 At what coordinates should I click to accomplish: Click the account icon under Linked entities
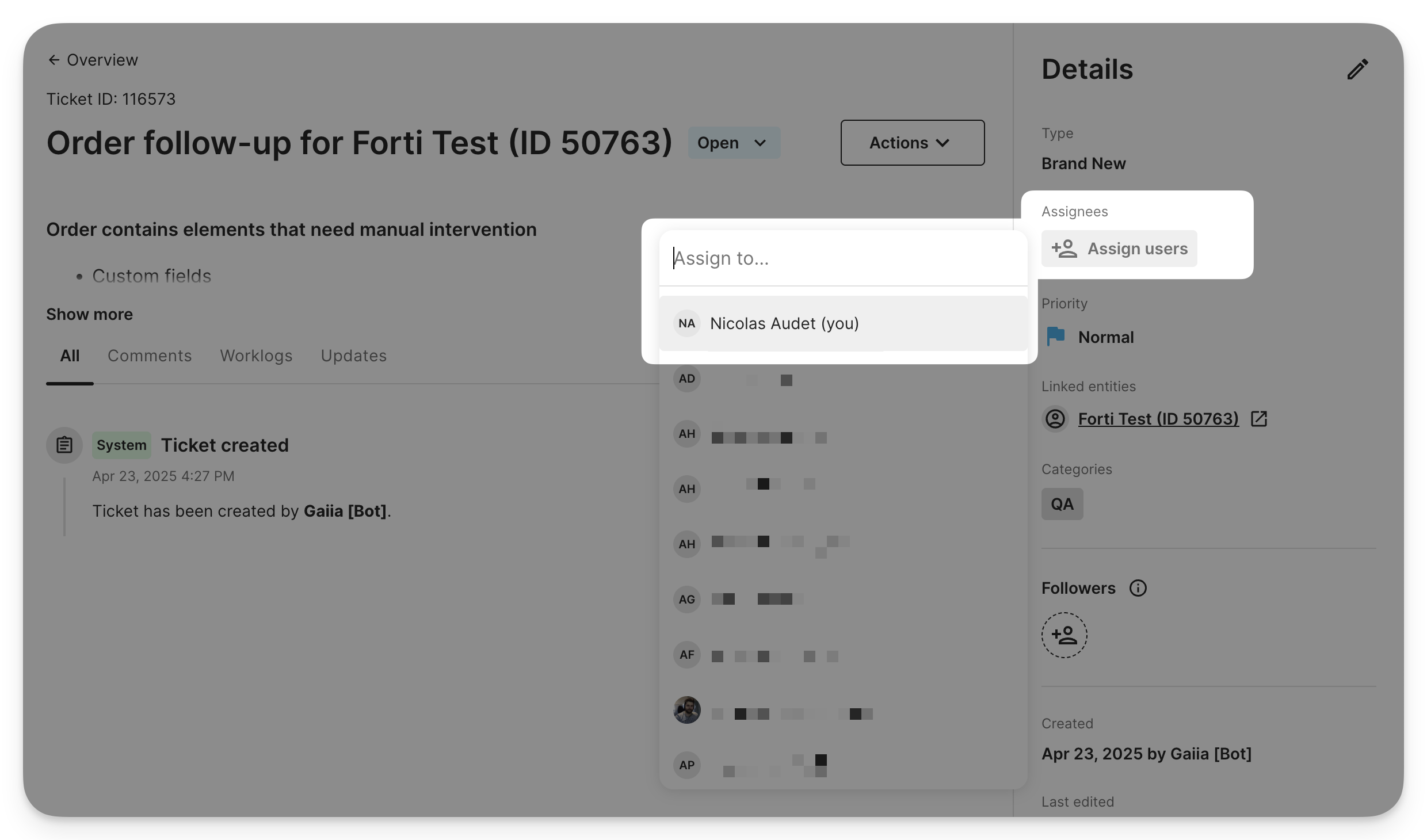(x=1055, y=419)
